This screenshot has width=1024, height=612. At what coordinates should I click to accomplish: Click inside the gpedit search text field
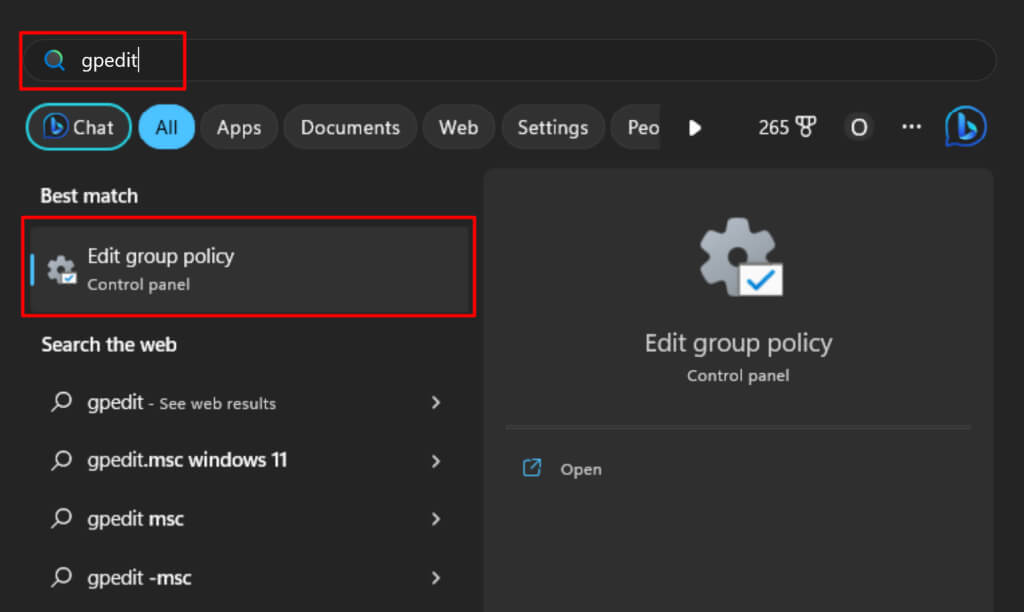500,61
